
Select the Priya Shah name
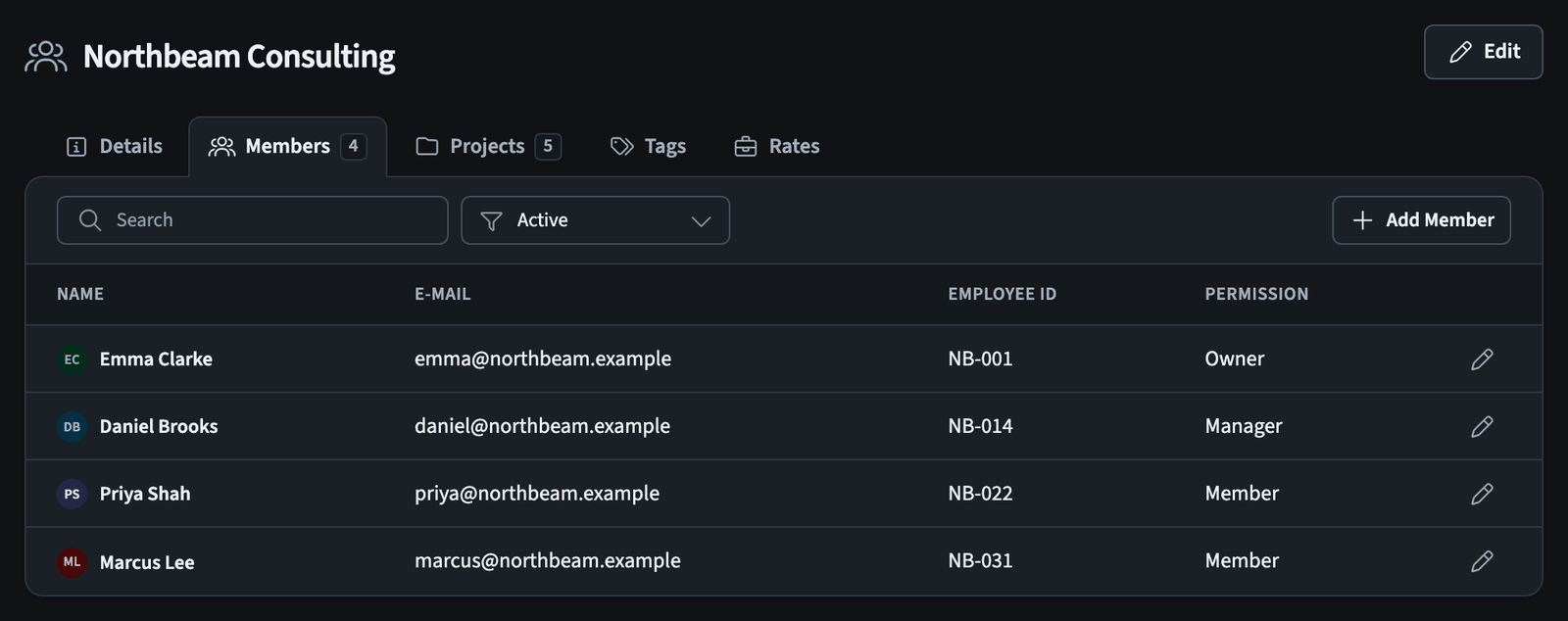145,495
